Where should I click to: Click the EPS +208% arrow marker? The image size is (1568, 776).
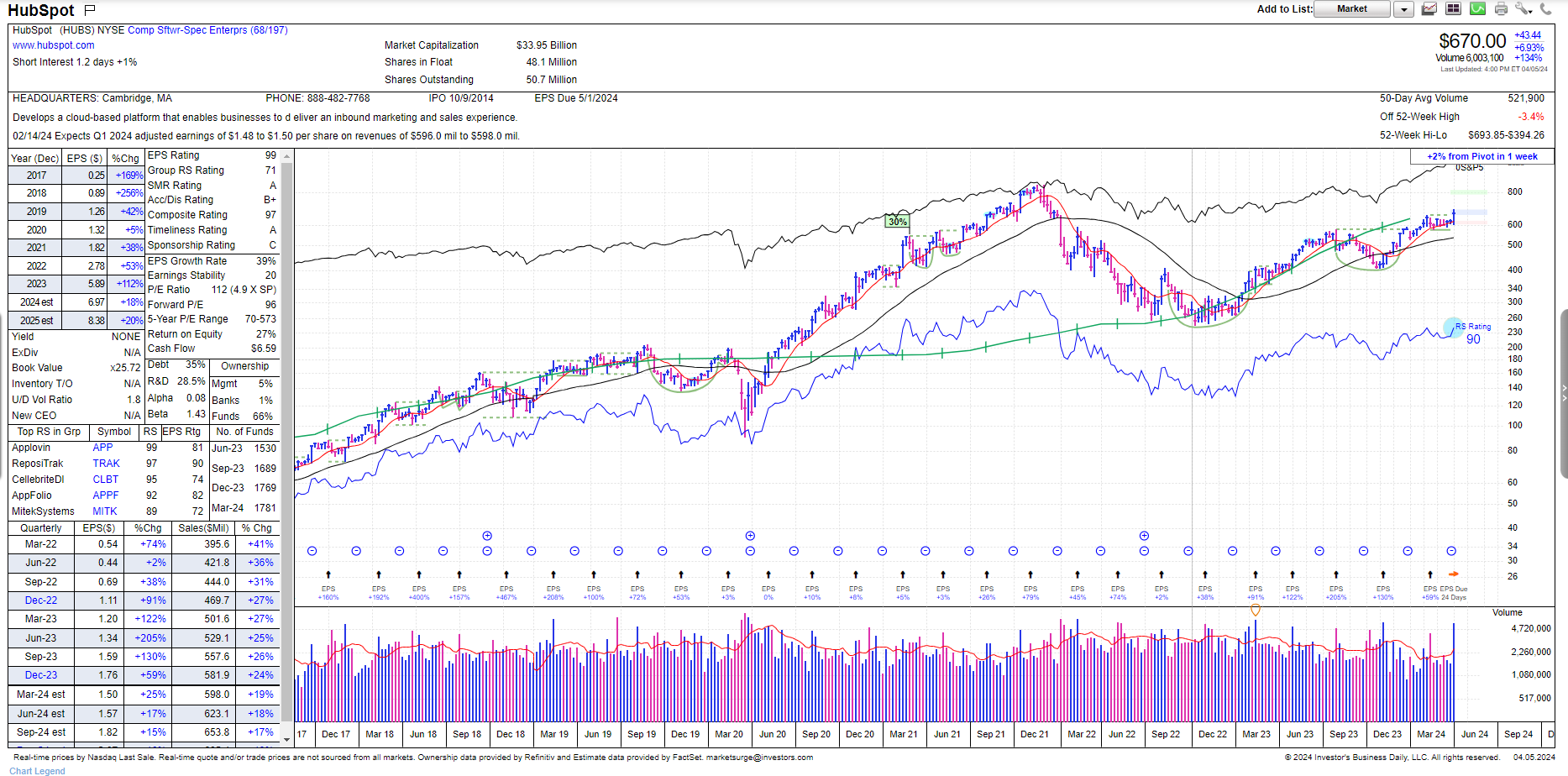[553, 575]
